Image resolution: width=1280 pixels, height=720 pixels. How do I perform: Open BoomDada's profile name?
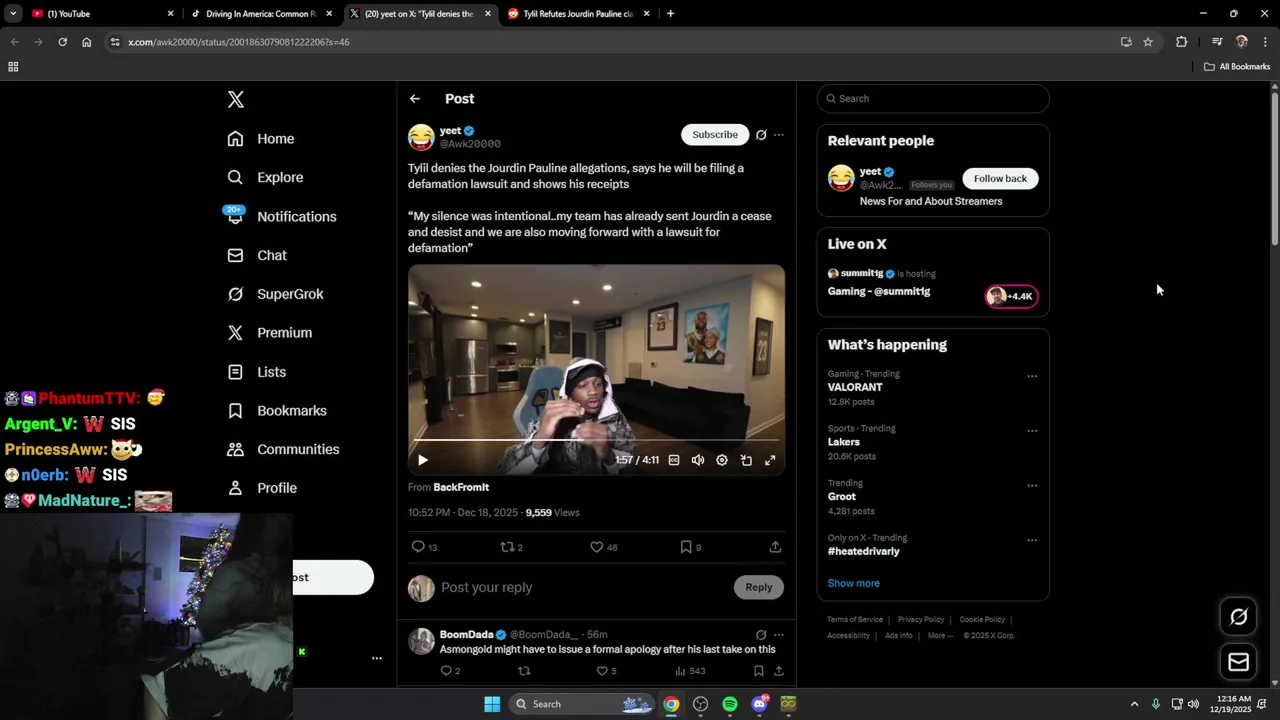(x=466, y=635)
